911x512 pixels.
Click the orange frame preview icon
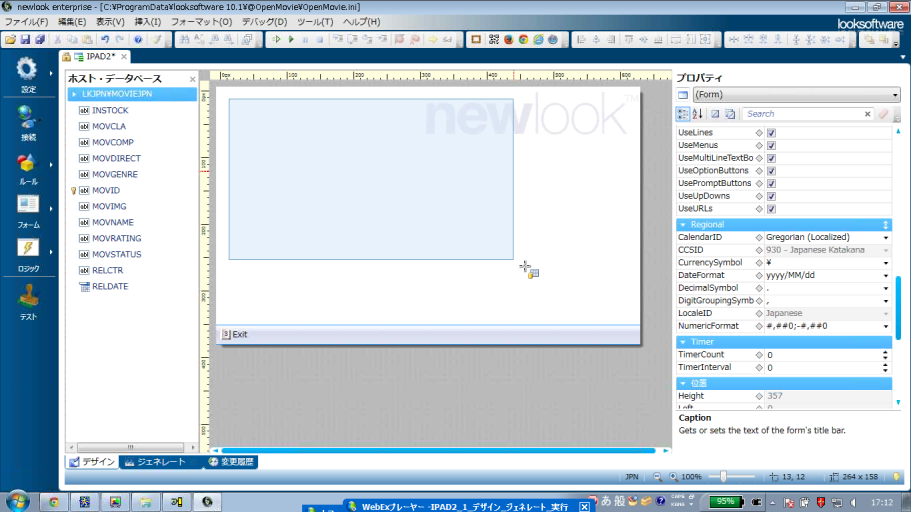[x=476, y=40]
